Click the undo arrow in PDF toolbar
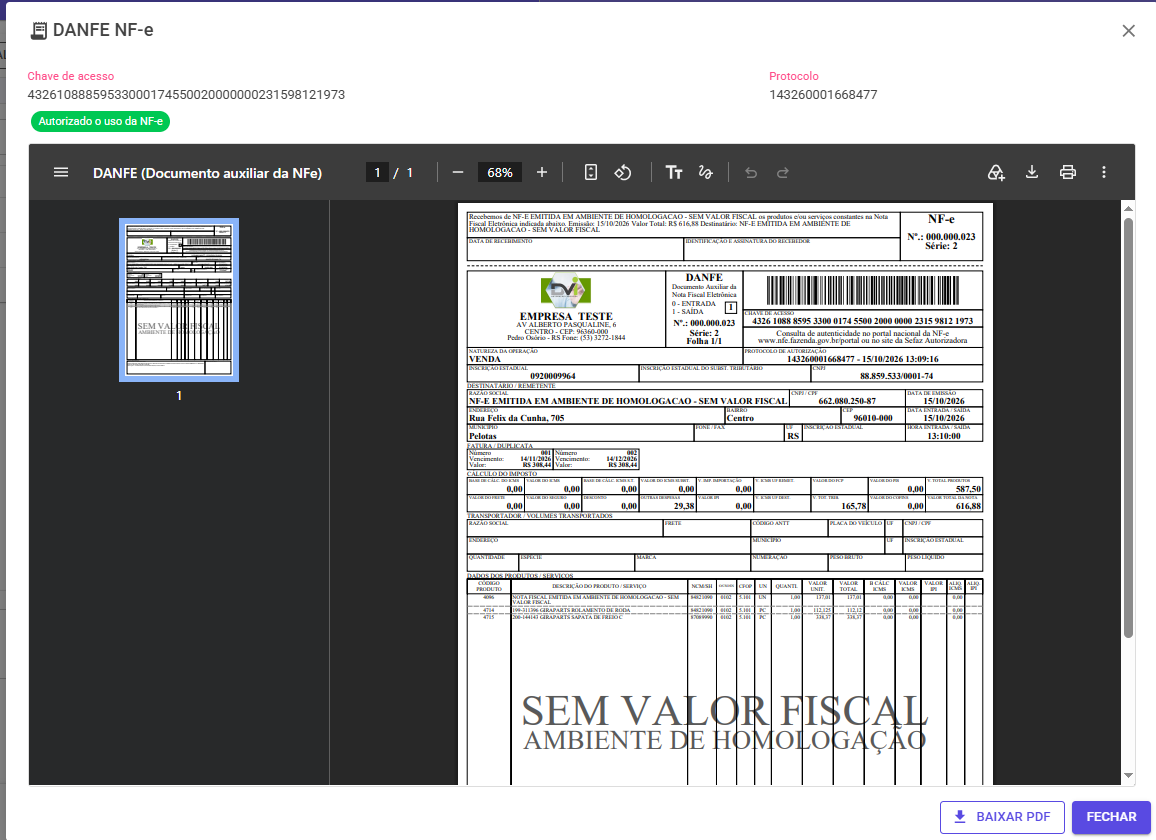This screenshot has height=840, width=1156. (x=751, y=173)
